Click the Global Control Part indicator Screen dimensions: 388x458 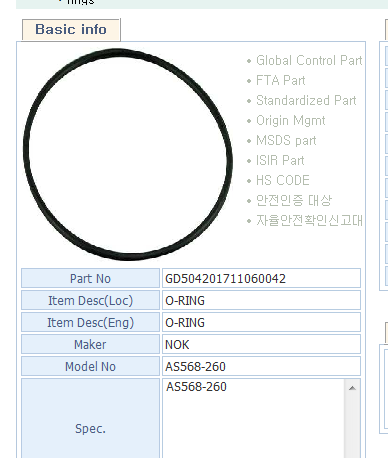coord(305,61)
